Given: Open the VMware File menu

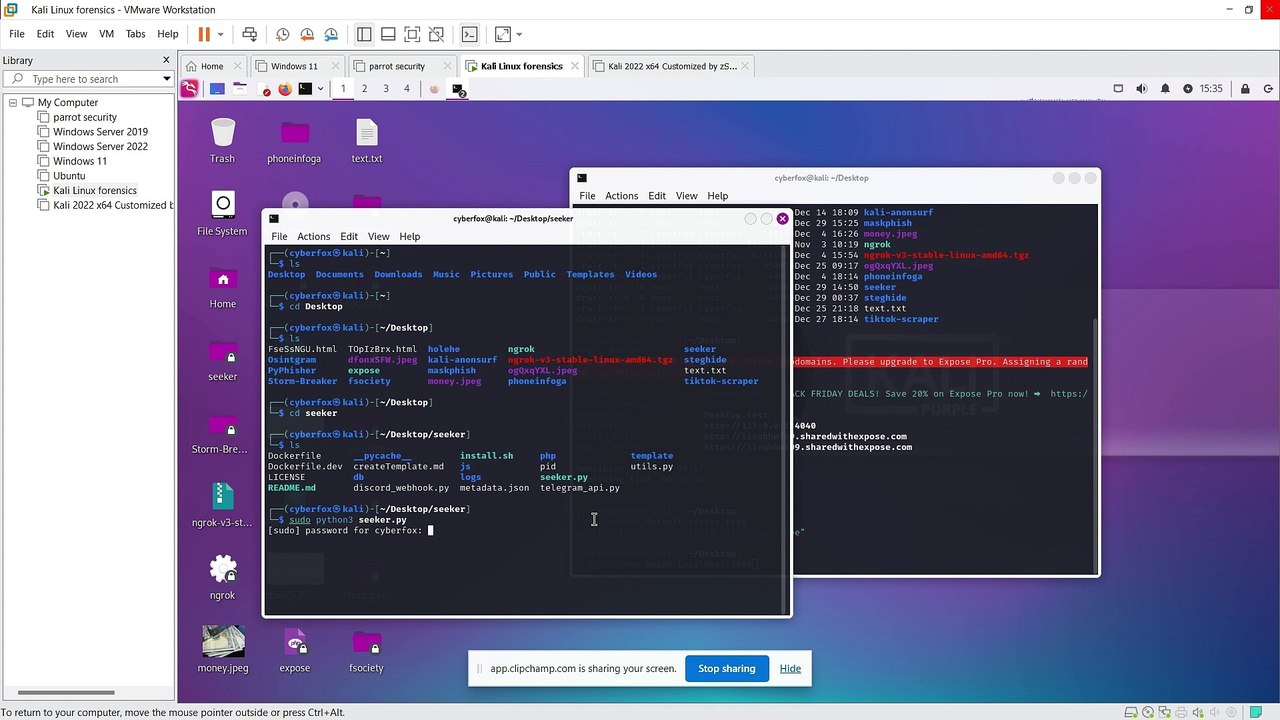Looking at the screenshot, I should [17, 34].
